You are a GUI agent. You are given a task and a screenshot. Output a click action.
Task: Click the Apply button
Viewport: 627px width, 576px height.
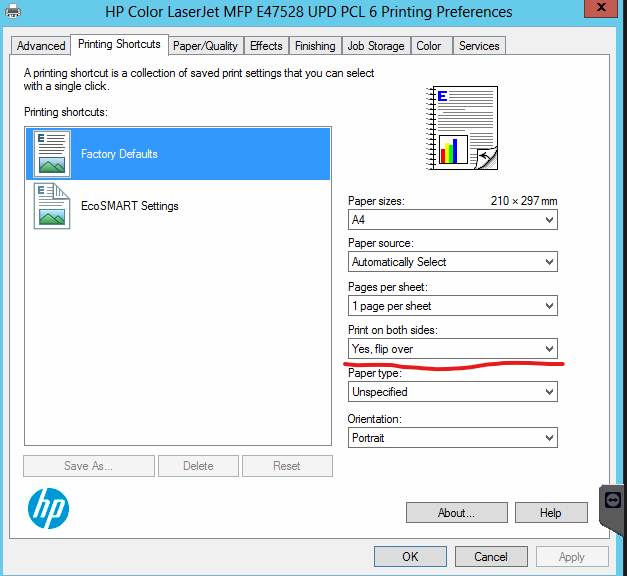[572, 557]
